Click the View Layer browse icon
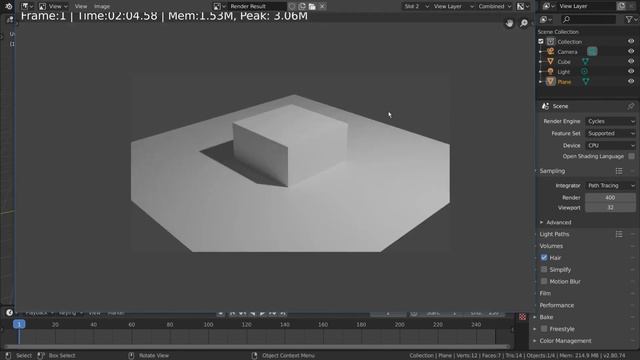Screen dimensions: 640x360 pos(548,6)
